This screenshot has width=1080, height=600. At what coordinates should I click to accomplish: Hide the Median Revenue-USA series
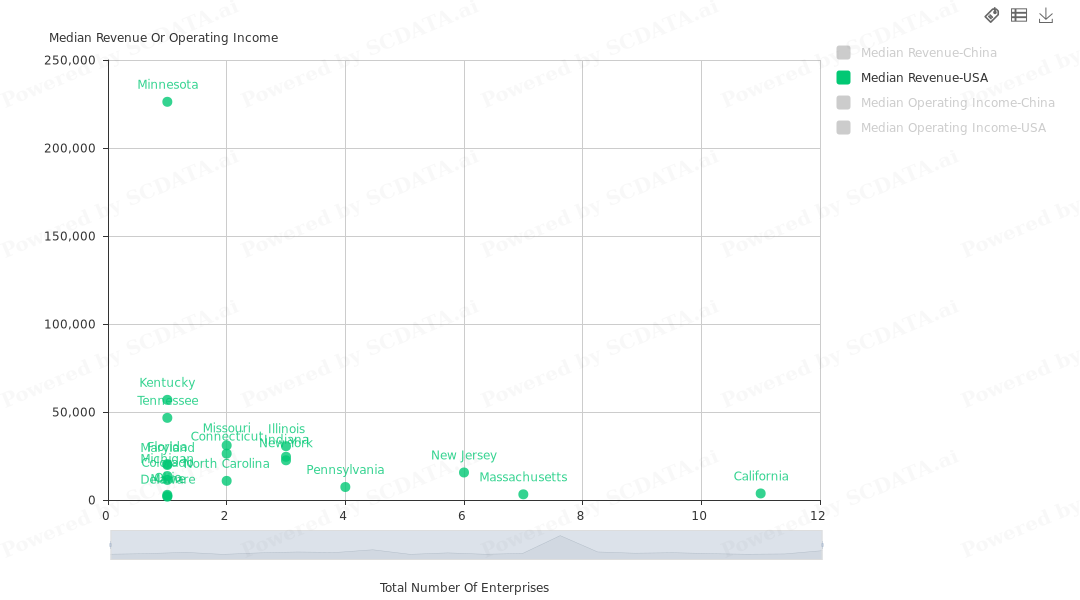[924, 78]
